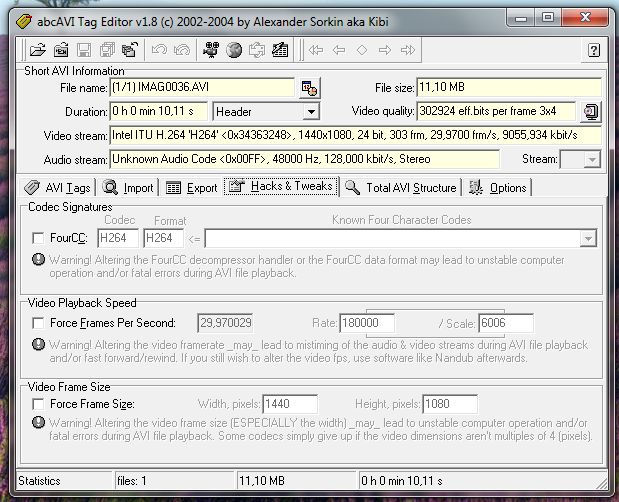
Task: Click the FourCC Format field H264
Action: [163, 238]
